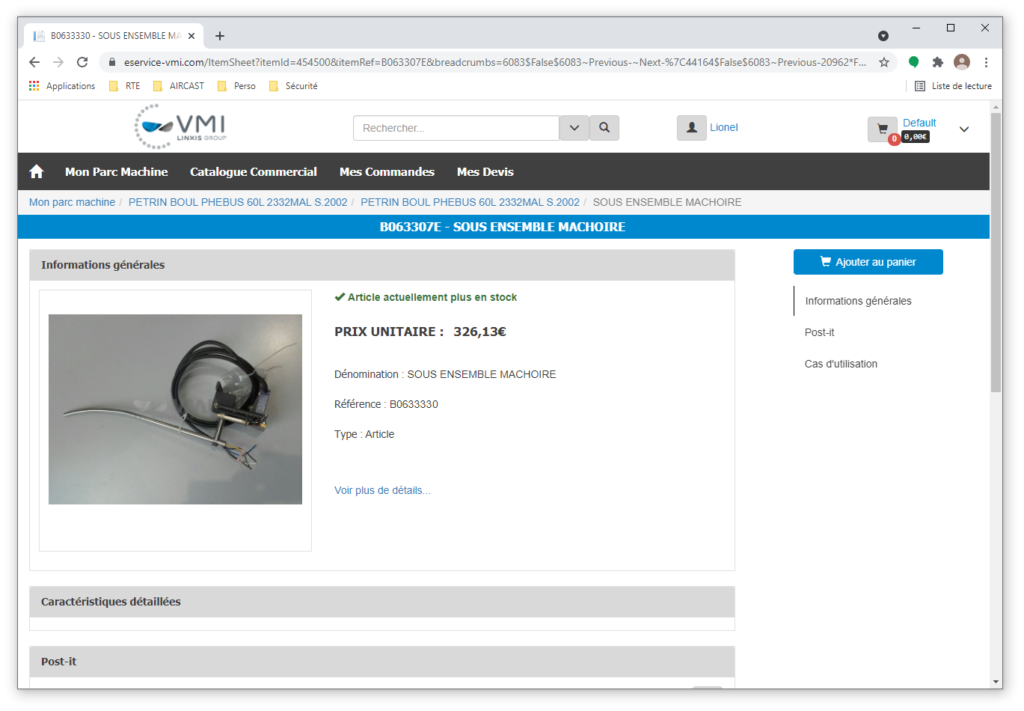The width and height of the screenshot is (1024, 711).
Task: Click the product photo thumbnail
Action: [x=175, y=409]
